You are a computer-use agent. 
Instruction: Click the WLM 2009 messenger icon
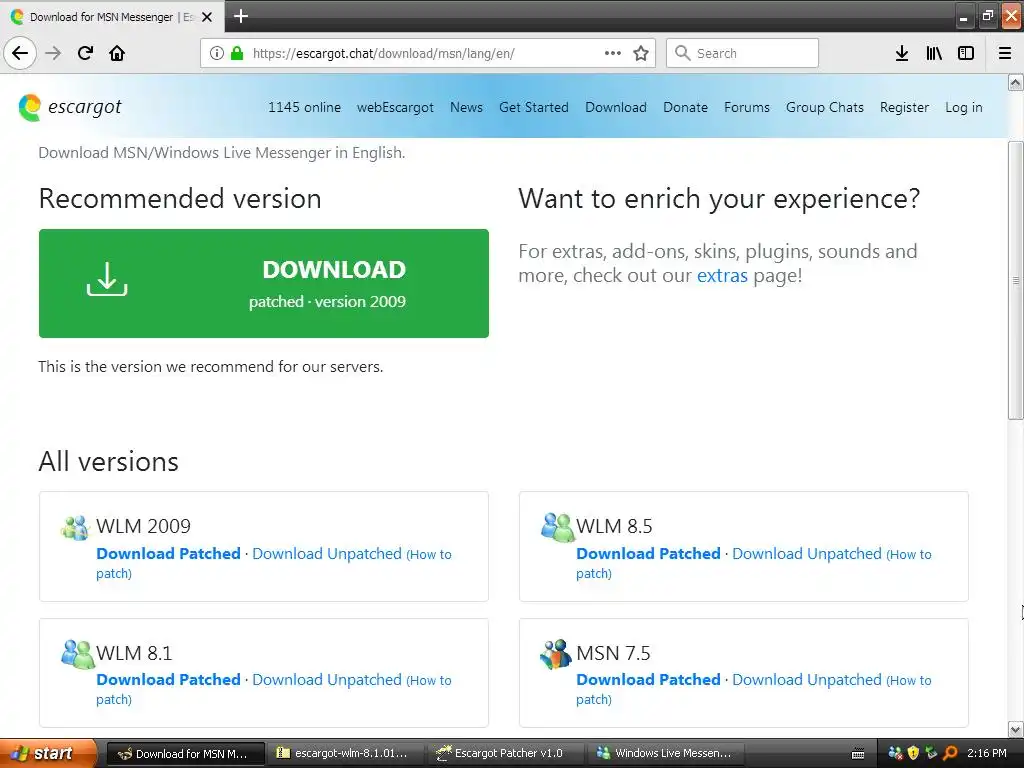pyautogui.click(x=76, y=527)
